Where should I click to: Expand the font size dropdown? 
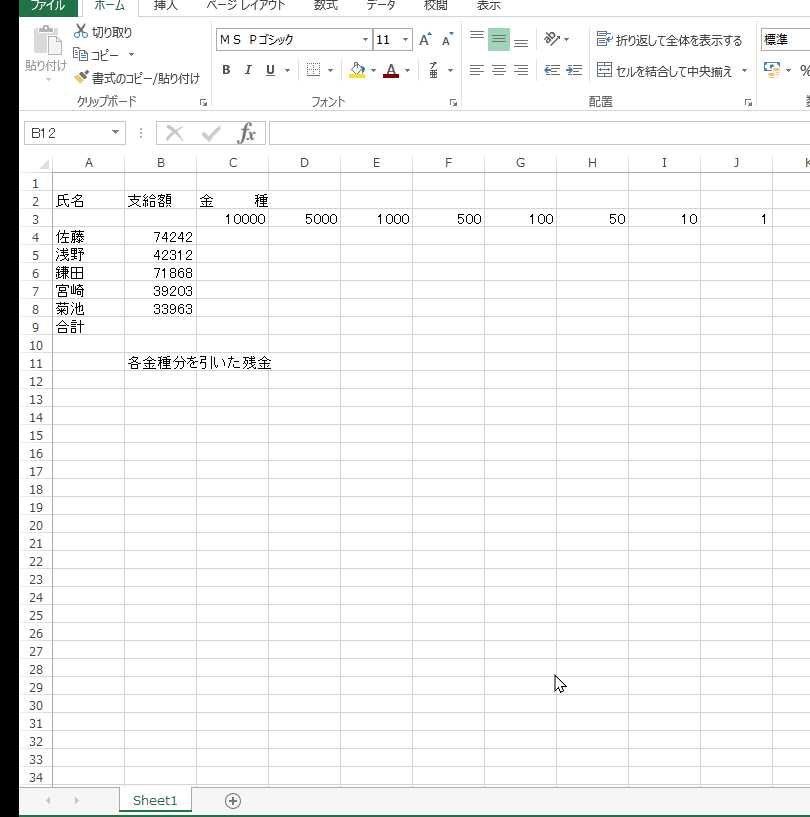click(x=405, y=40)
